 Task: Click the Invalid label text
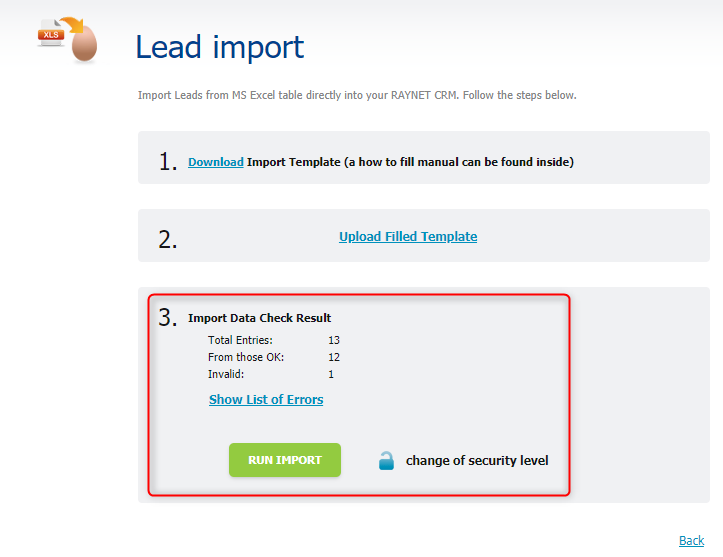point(226,374)
